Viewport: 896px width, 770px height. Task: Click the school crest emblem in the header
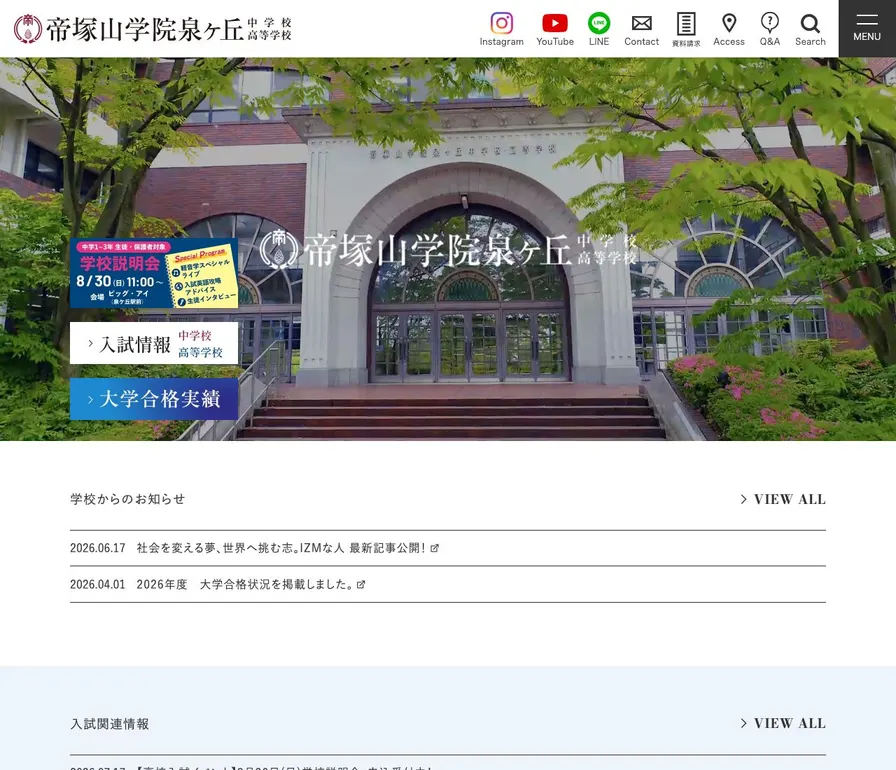[27, 29]
